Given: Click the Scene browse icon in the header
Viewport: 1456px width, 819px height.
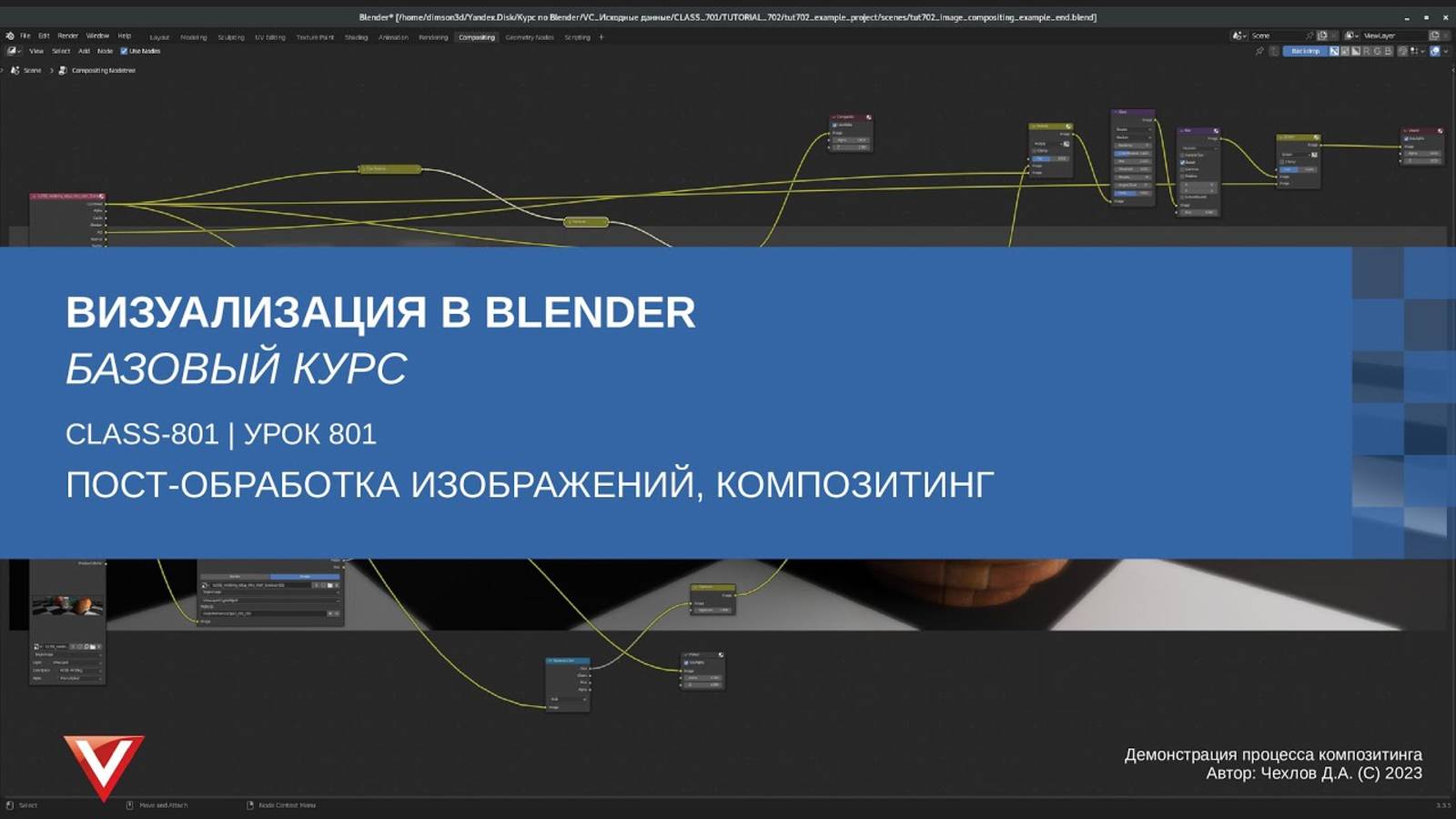Looking at the screenshot, I should [x=1239, y=35].
